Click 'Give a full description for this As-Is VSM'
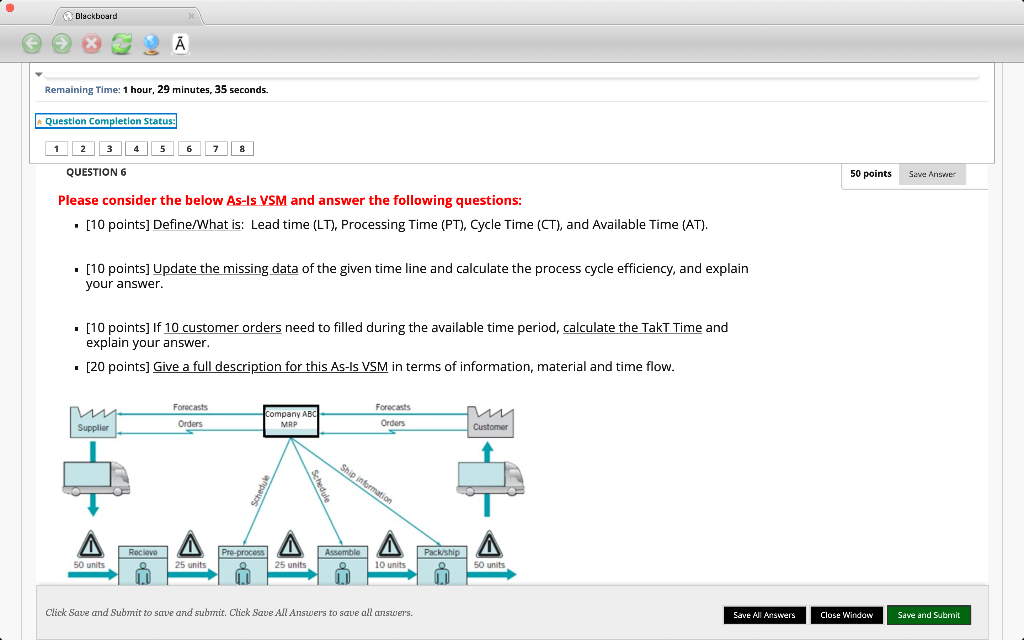 [270, 366]
